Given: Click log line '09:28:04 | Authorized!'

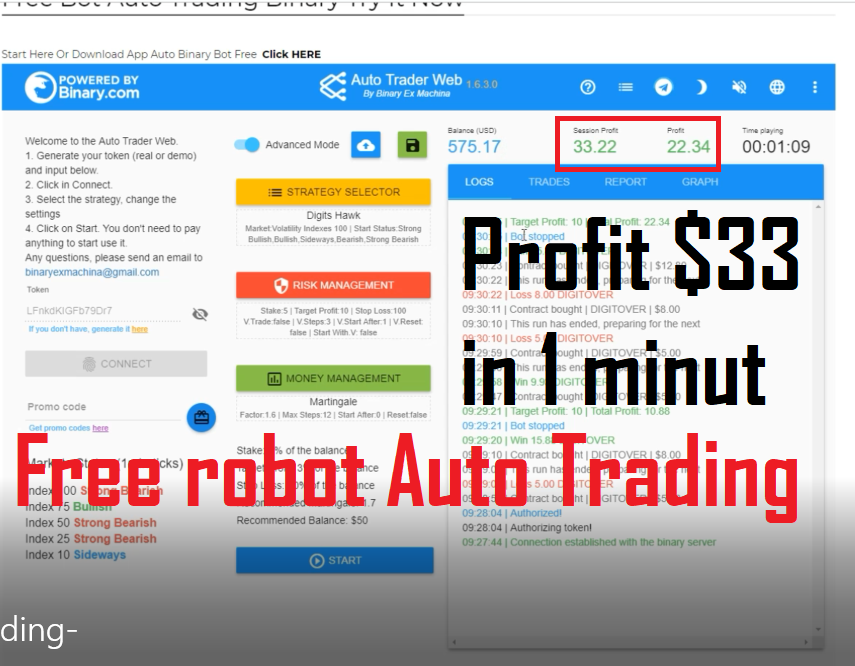Looking at the screenshot, I should click(512, 513).
